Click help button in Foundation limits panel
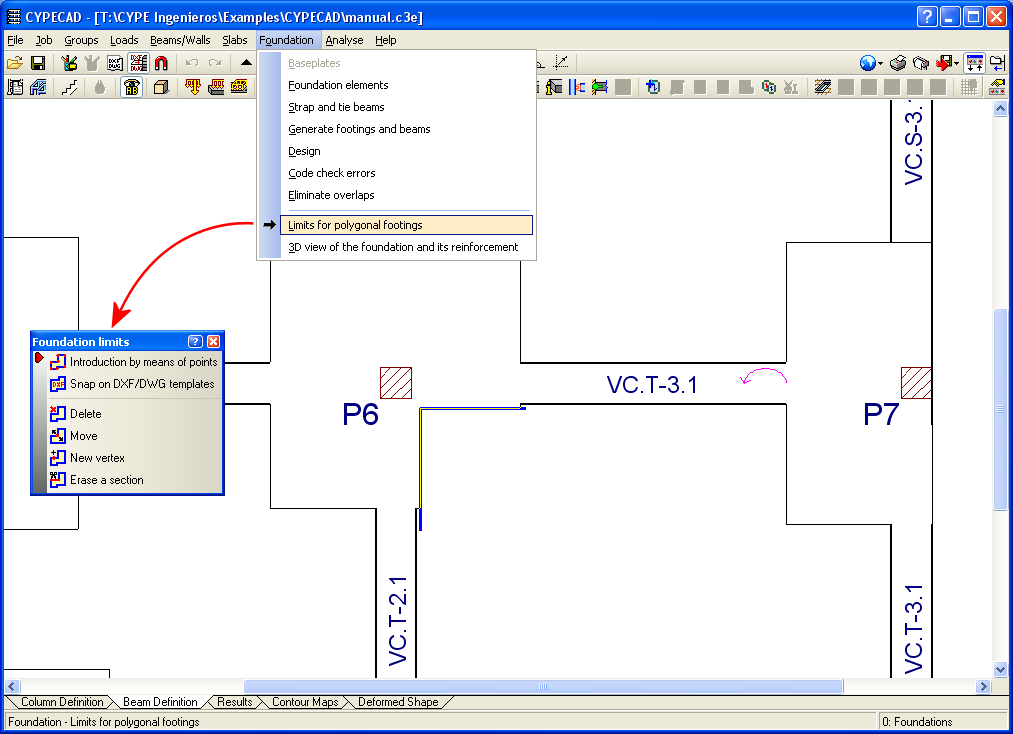 195,342
